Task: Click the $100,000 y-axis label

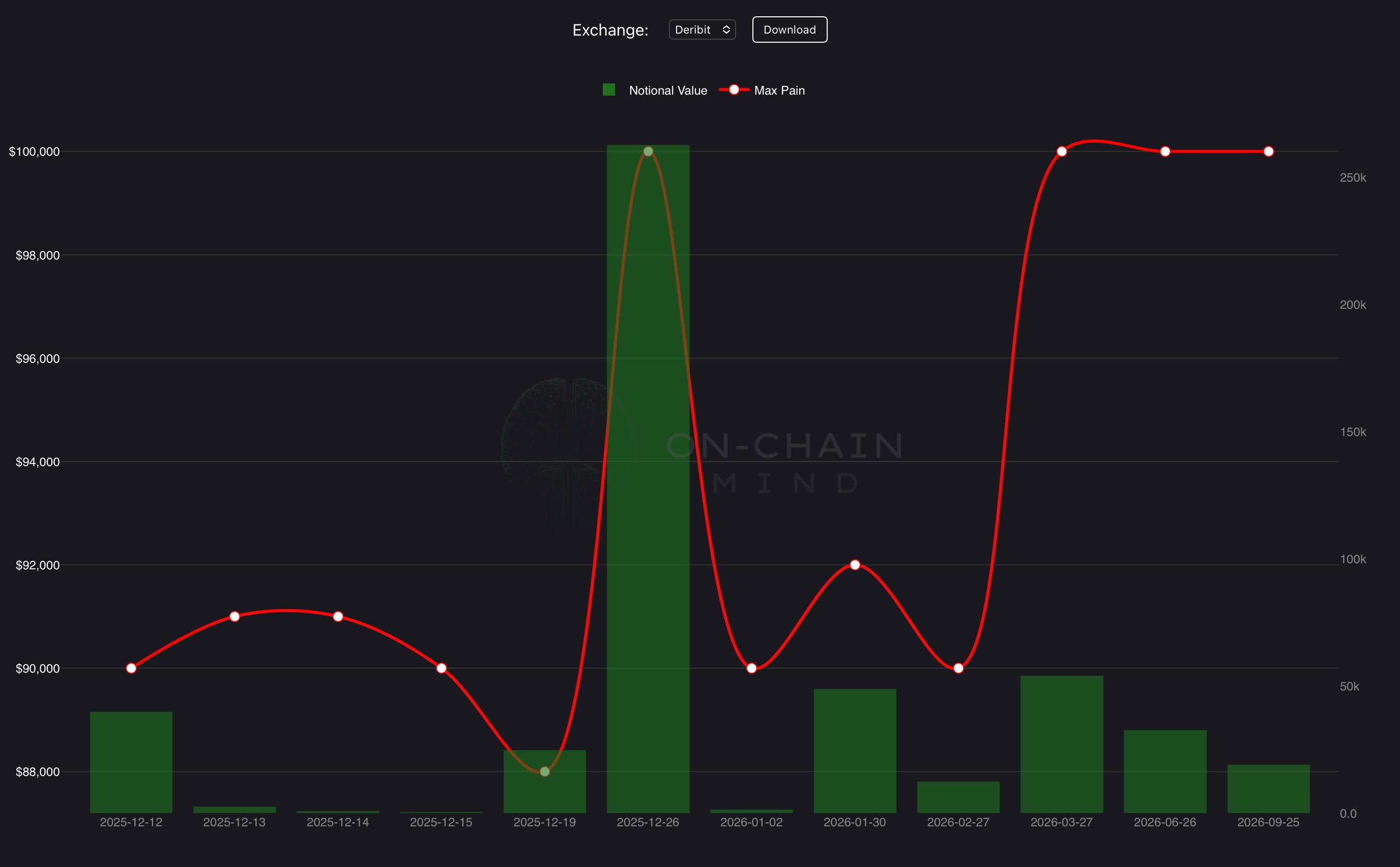Action: coord(35,152)
